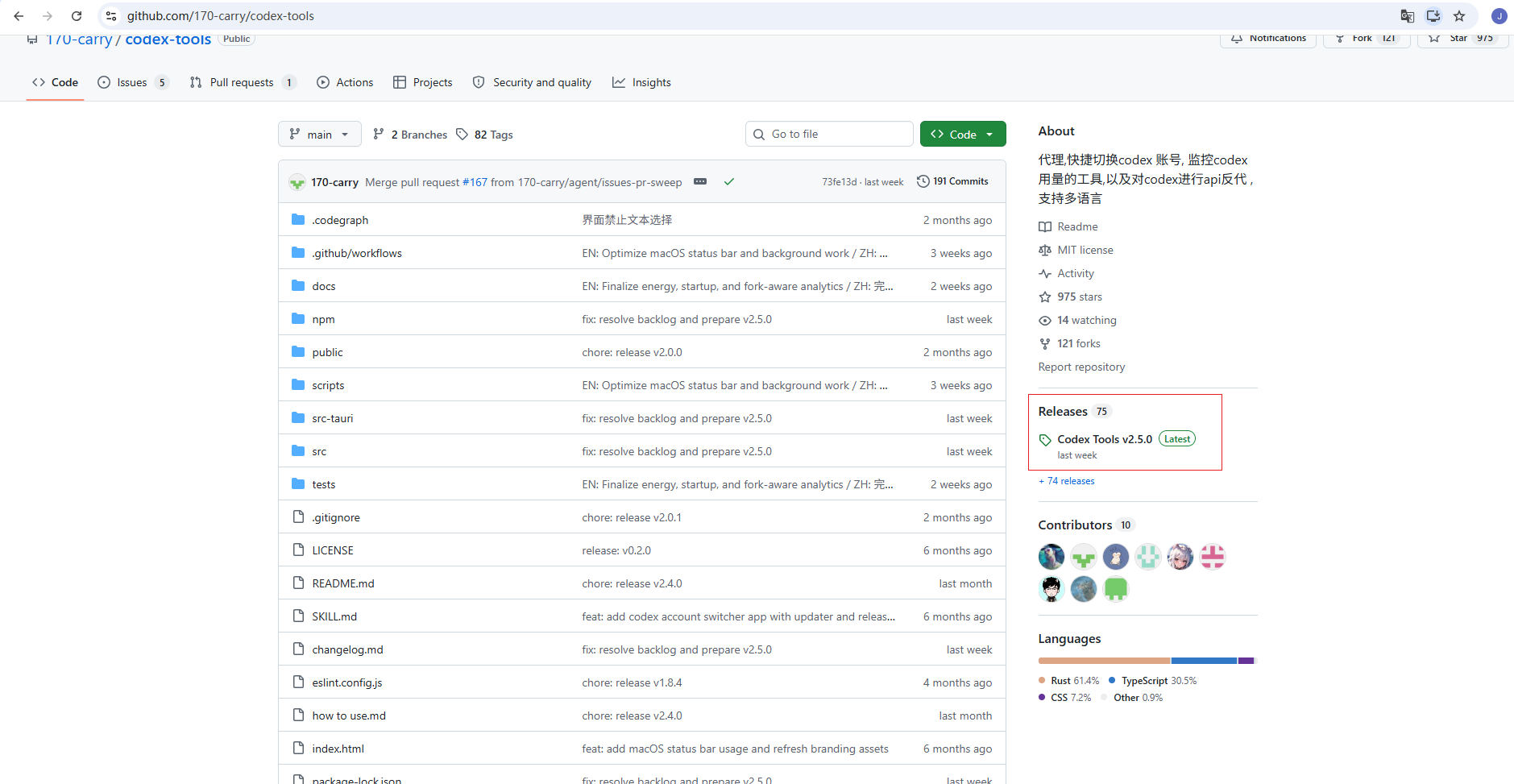
Task: Click the anime girl contributor avatar
Action: click(1180, 557)
